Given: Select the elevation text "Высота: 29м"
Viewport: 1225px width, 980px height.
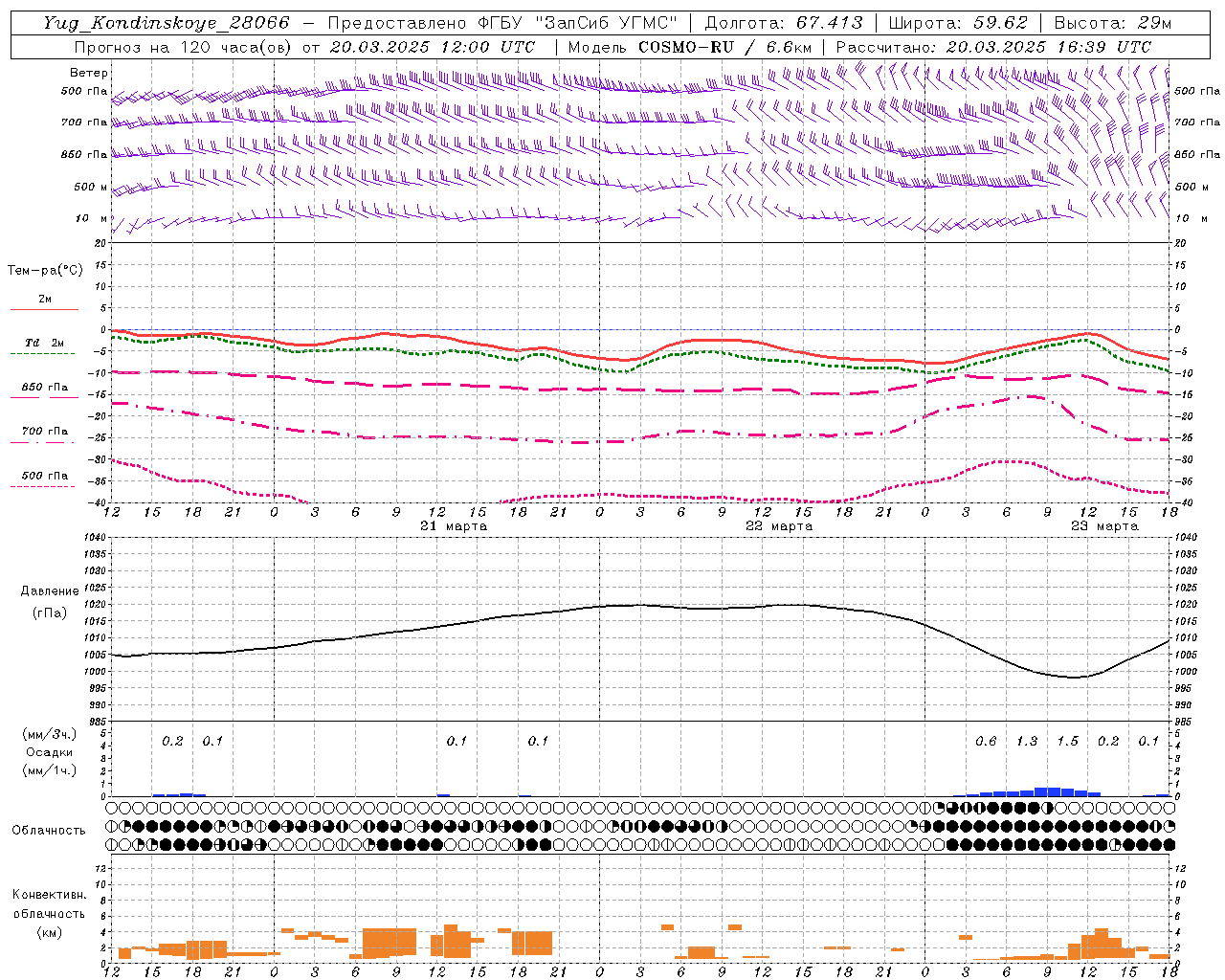Looking at the screenshot, I should click(1113, 23).
